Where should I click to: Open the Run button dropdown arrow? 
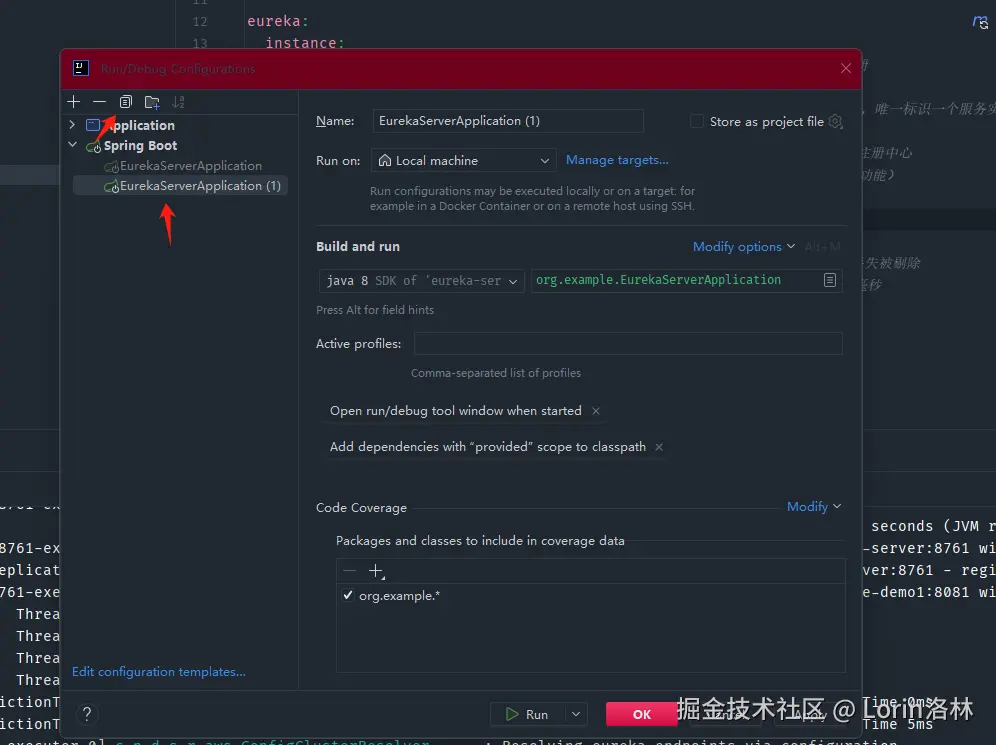point(576,715)
